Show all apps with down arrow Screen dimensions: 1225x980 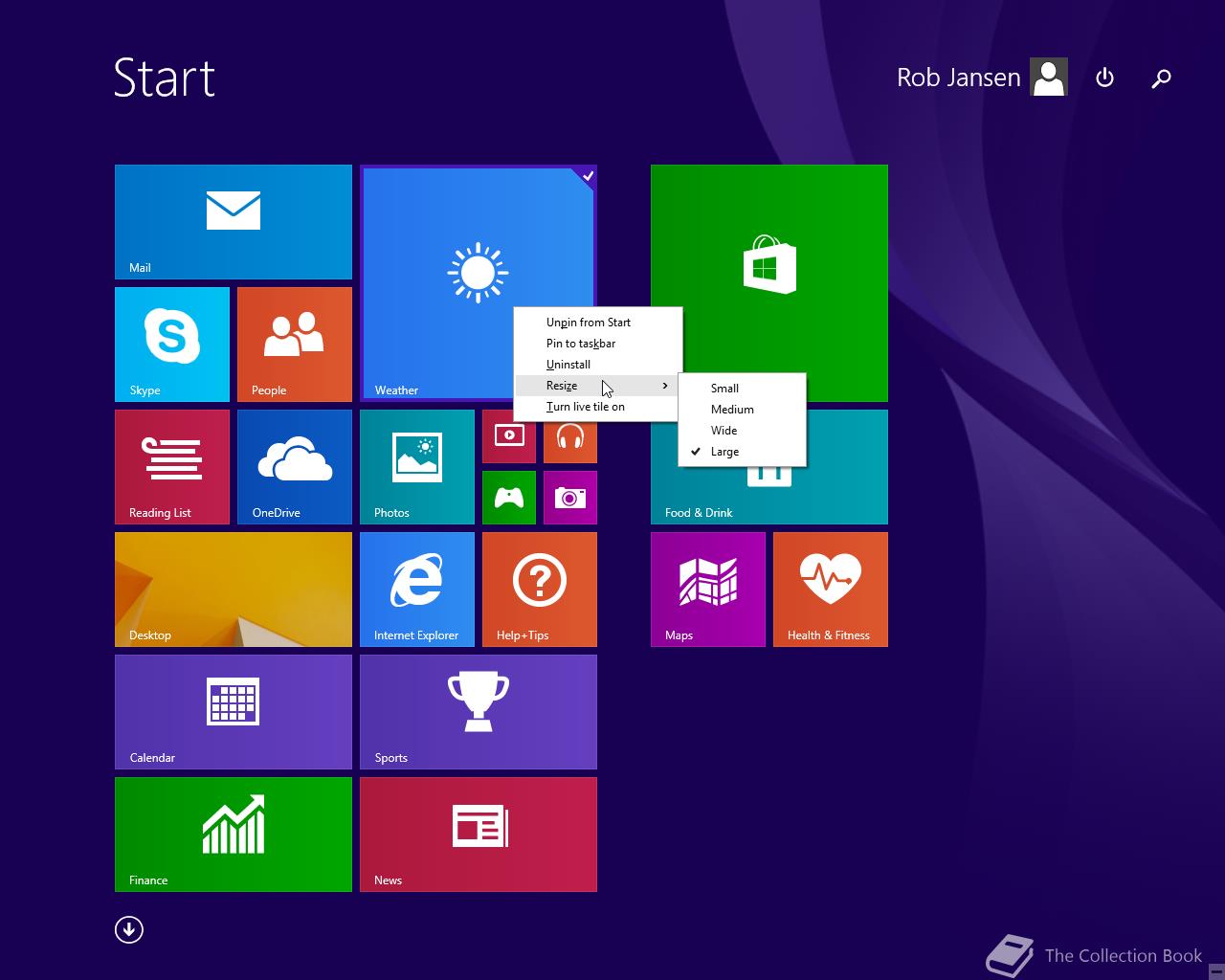coord(129,929)
